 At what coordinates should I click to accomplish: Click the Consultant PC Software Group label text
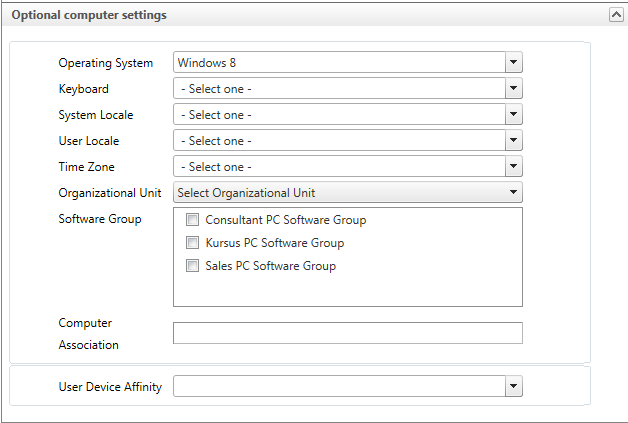[x=285, y=220]
